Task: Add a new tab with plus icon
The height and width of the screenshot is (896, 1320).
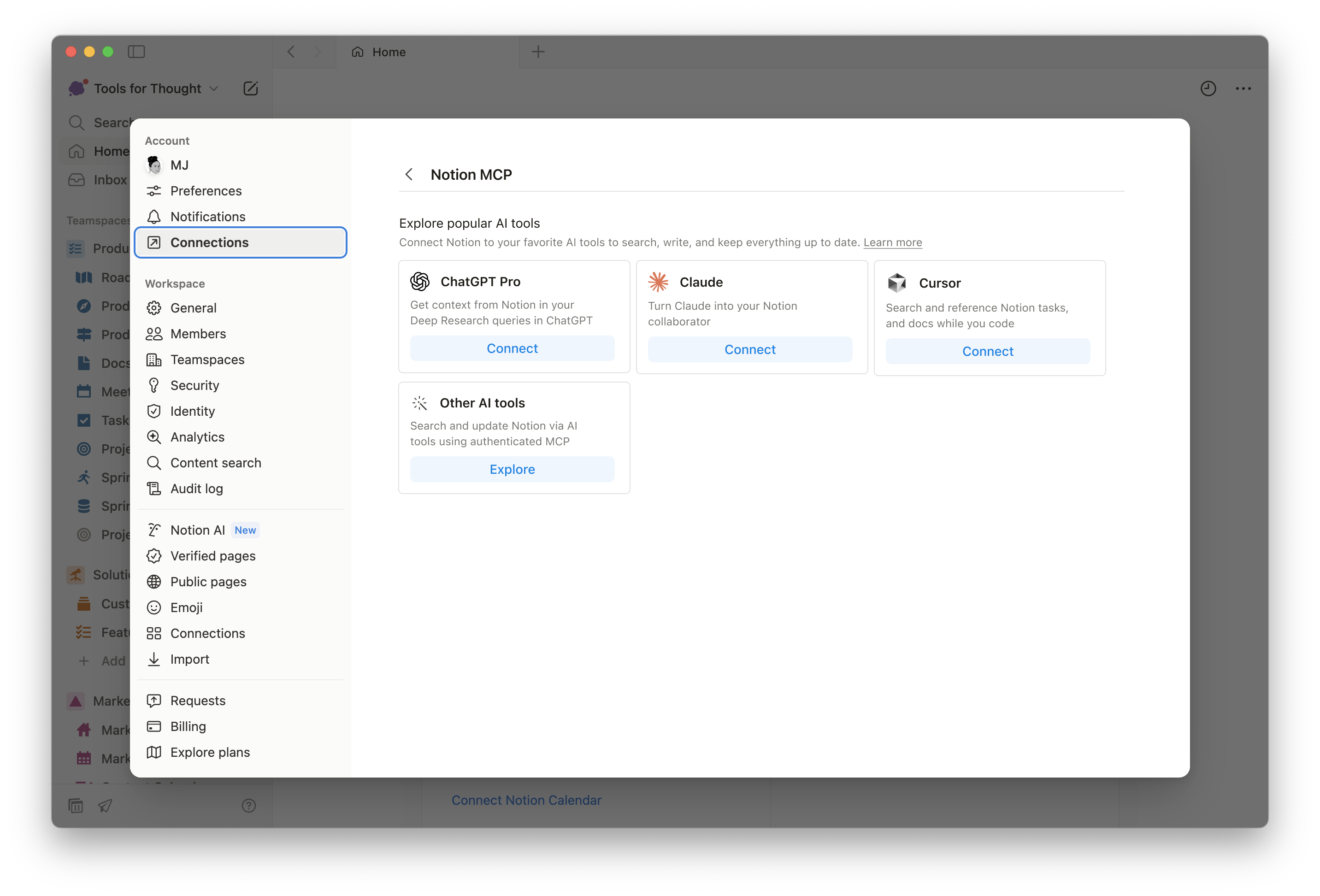Action: tap(537, 52)
